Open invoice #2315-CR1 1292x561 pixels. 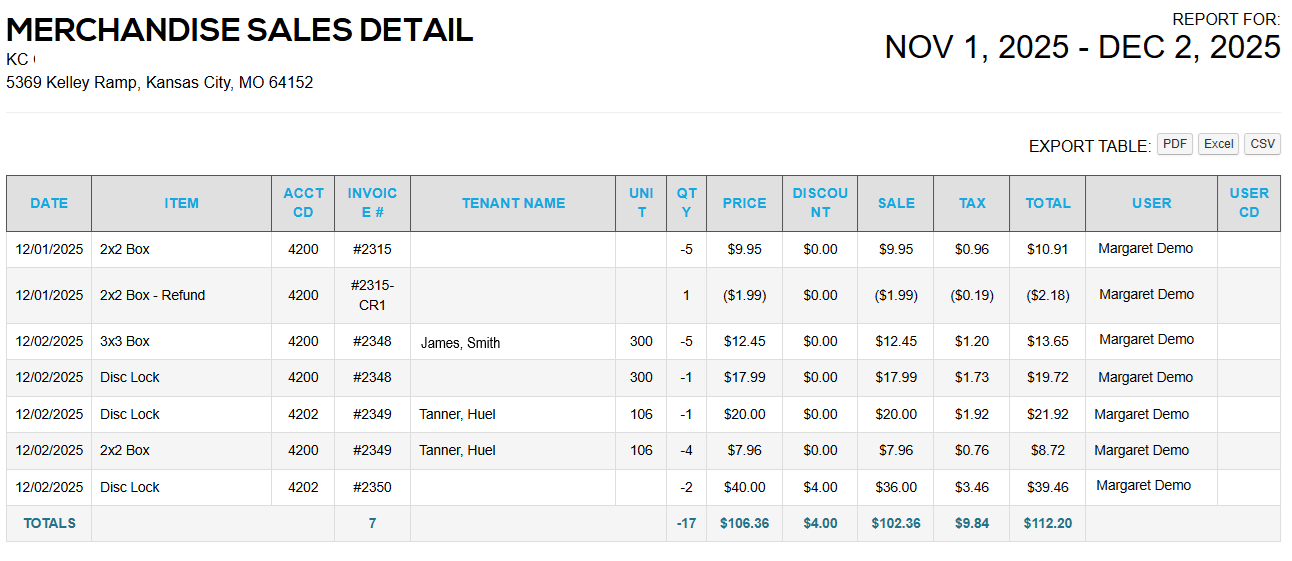point(372,295)
